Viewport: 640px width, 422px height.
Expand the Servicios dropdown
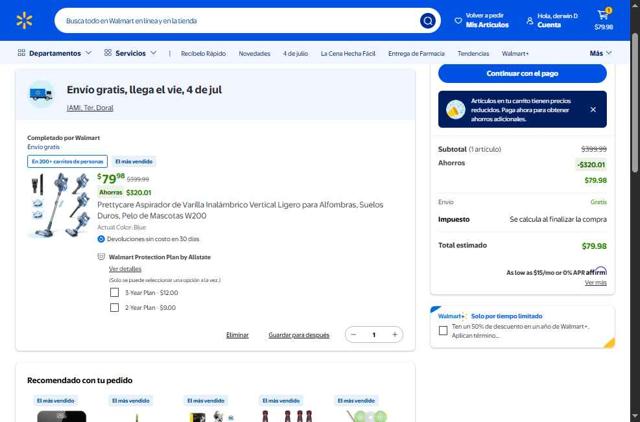tap(153, 53)
